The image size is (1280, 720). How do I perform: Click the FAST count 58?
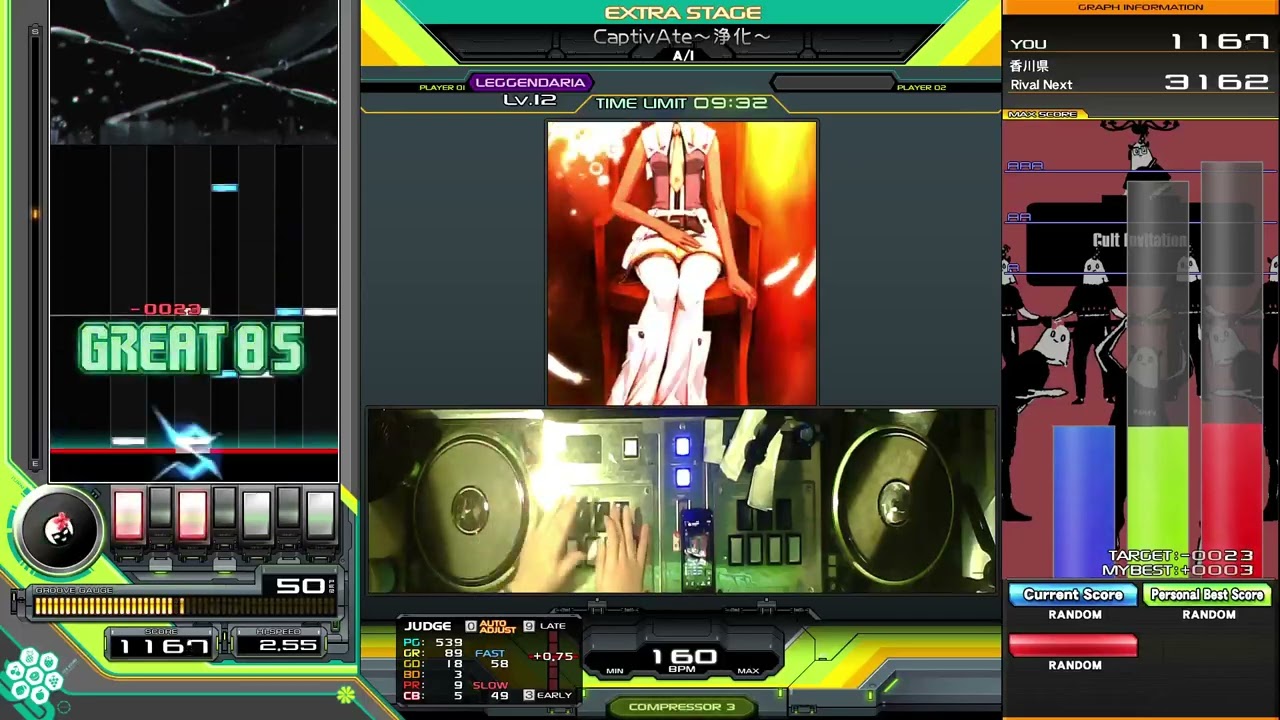click(499, 664)
